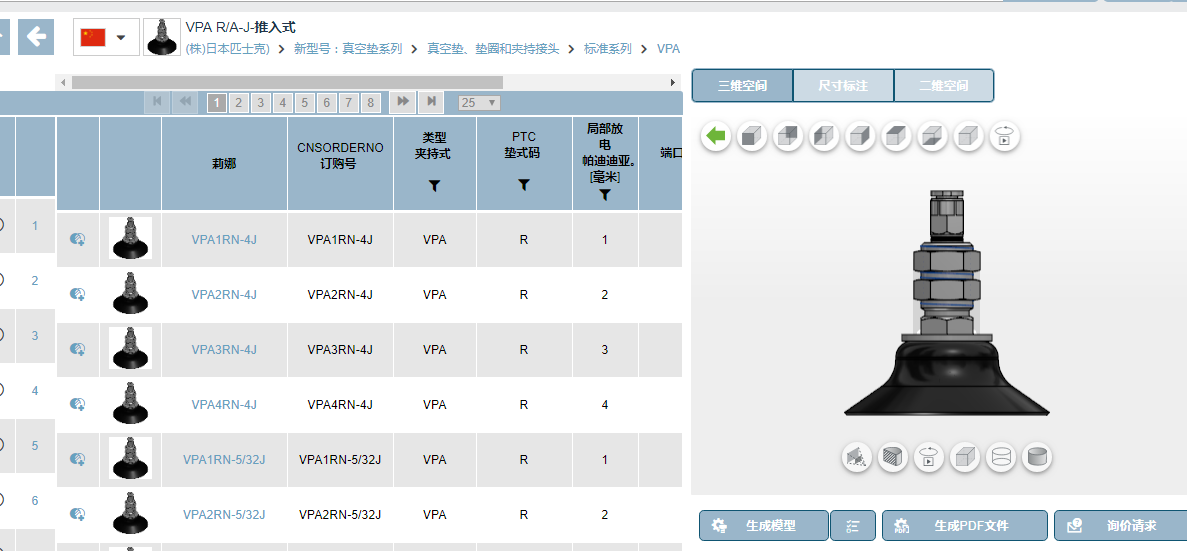This screenshot has height=551, width=1187.
Task: Click the horizontal table scrollbar thumb
Action: click(x=288, y=82)
